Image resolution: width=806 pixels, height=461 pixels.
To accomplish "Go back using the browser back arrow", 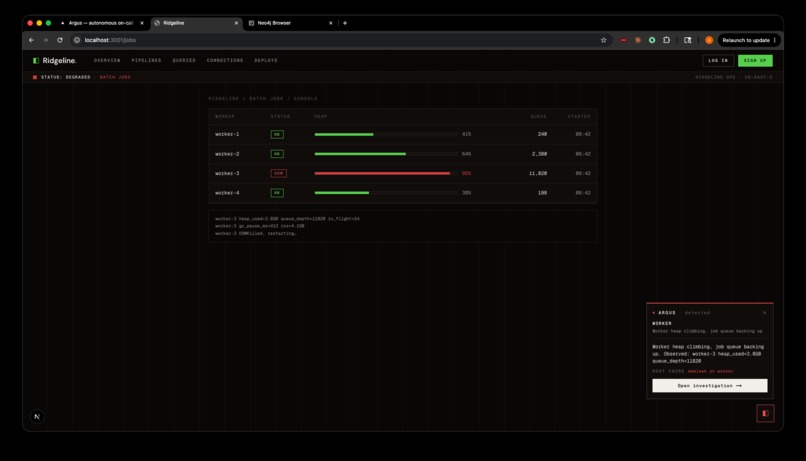I will point(31,40).
